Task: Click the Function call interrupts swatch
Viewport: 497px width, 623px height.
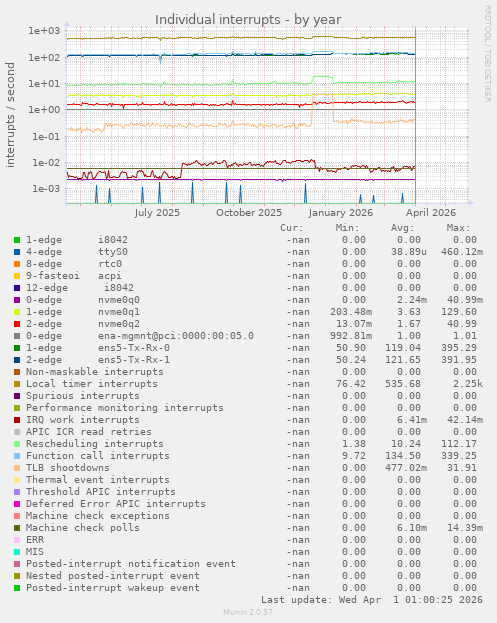Action: click(17, 456)
